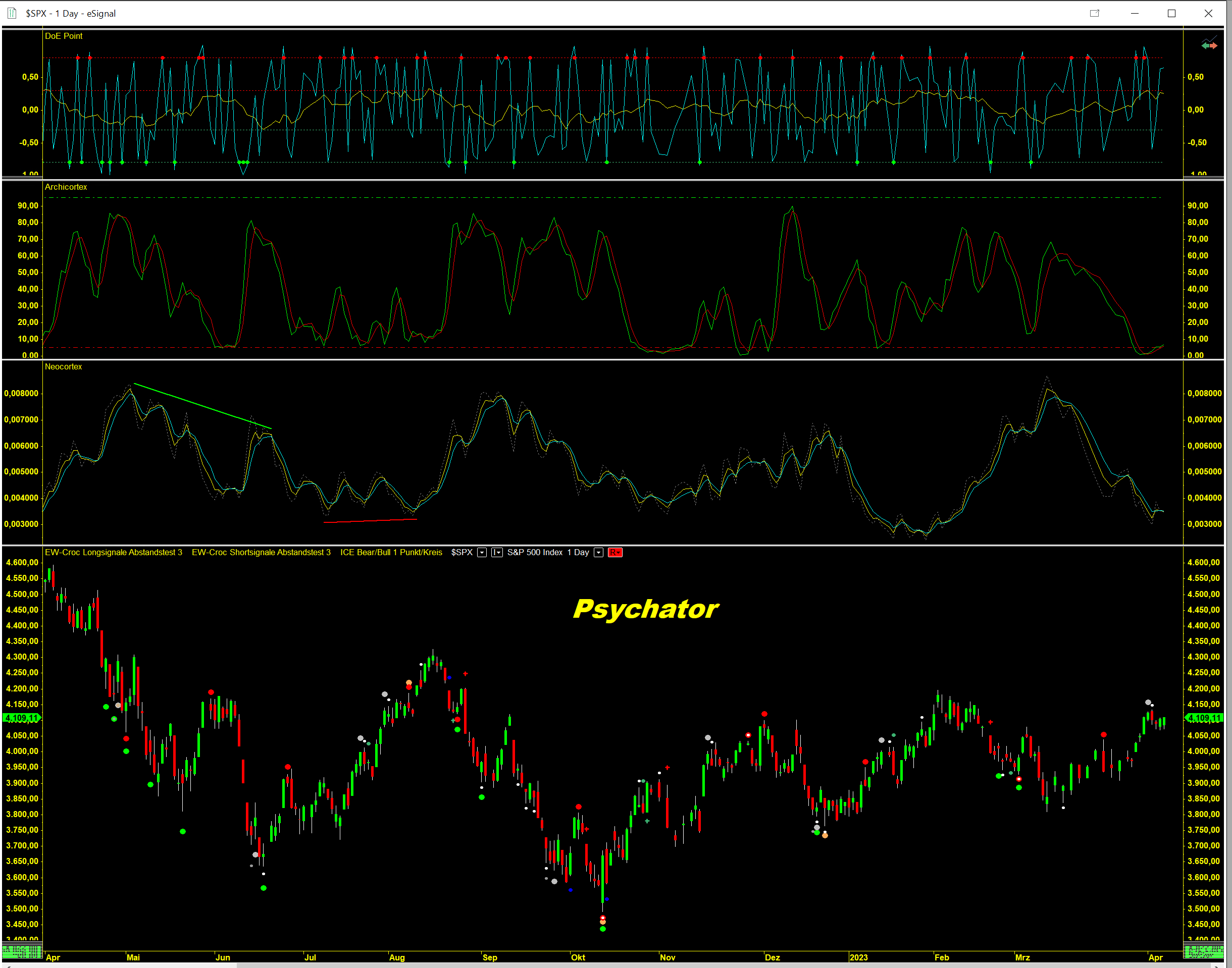Expand the 1 Day interval dropdown

click(598, 553)
